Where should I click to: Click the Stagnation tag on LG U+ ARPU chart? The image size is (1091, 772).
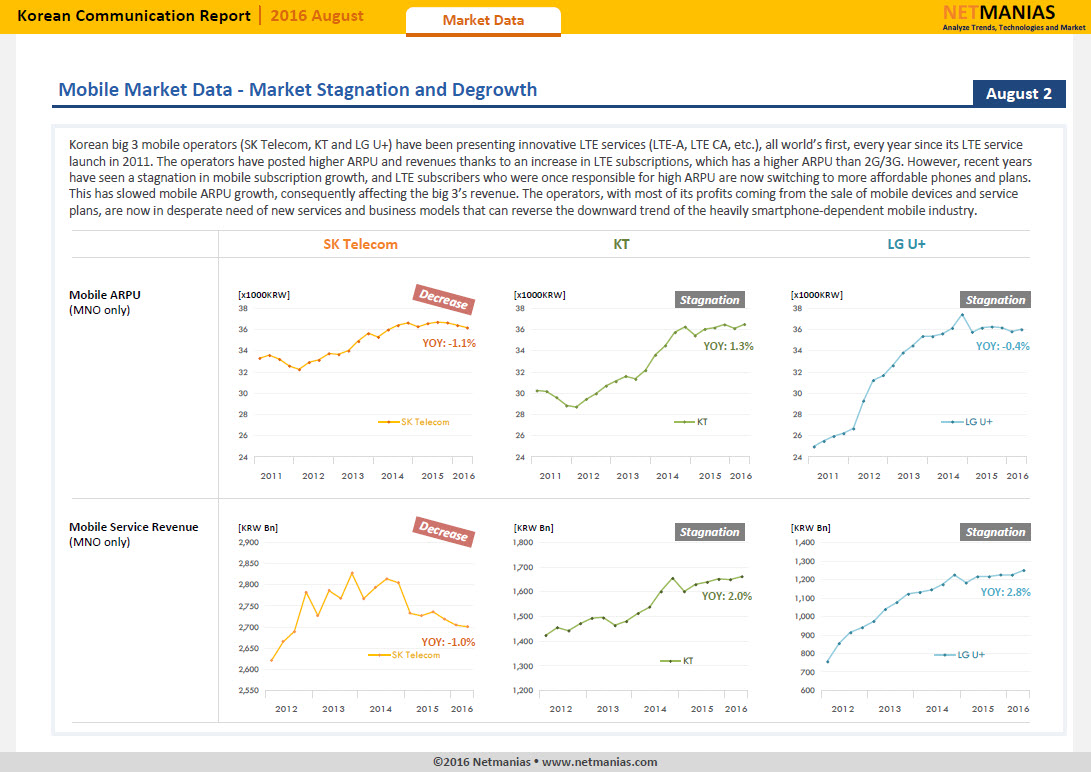995,300
